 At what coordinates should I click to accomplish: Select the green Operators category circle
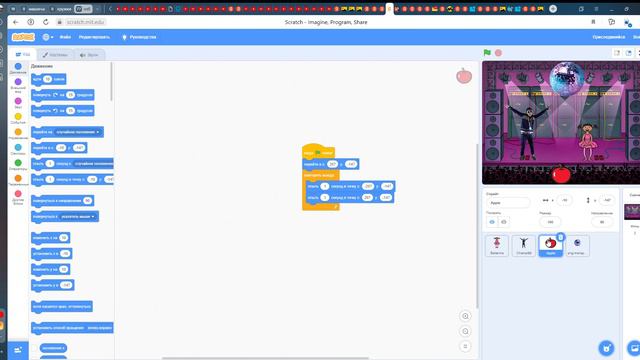pos(18,163)
